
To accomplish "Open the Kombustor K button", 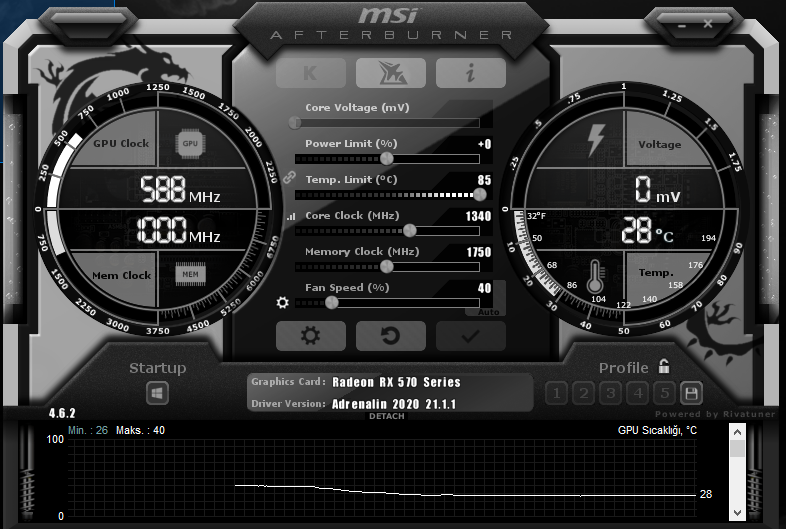I will pos(311,73).
